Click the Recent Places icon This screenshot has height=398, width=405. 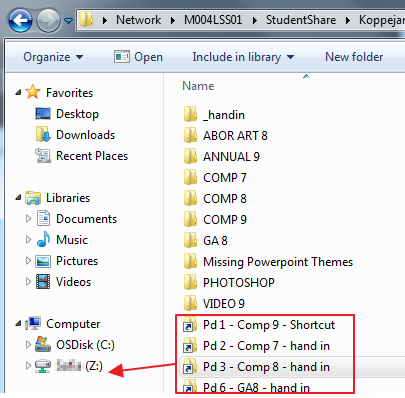(43, 156)
